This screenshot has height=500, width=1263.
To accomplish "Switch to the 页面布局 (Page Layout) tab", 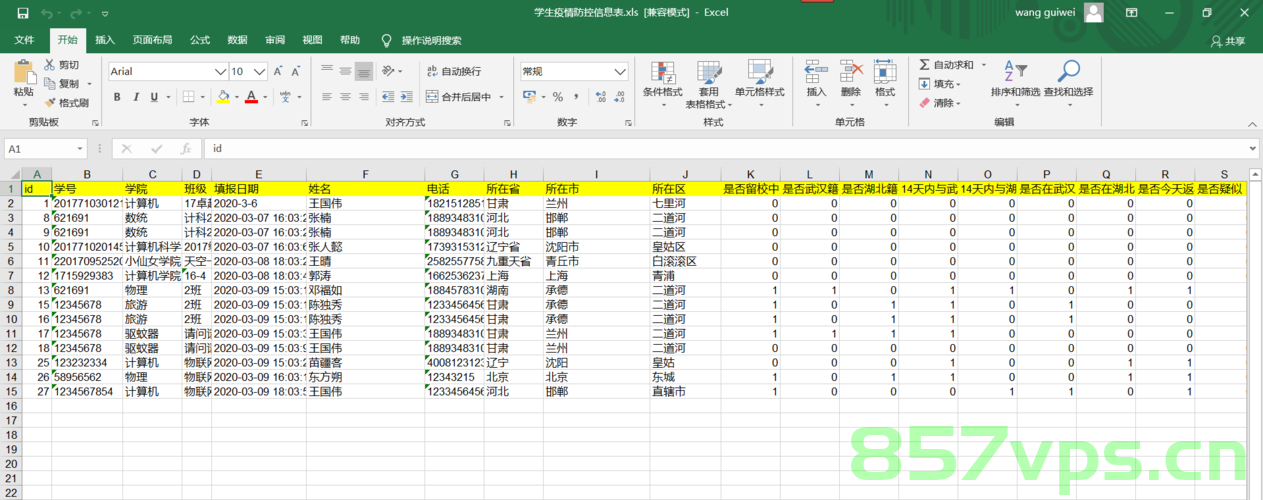I will pos(152,41).
